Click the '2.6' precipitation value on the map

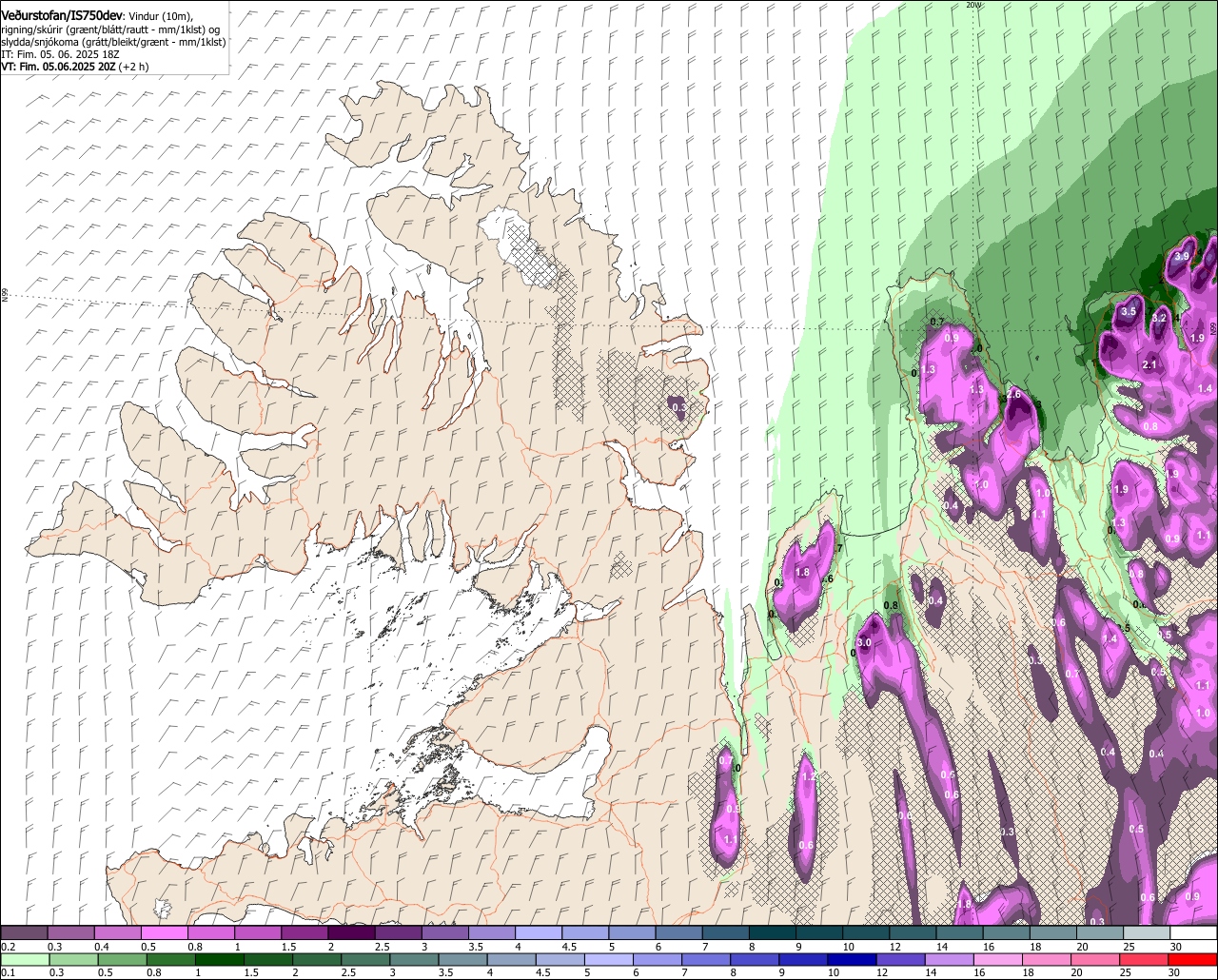point(1013,394)
